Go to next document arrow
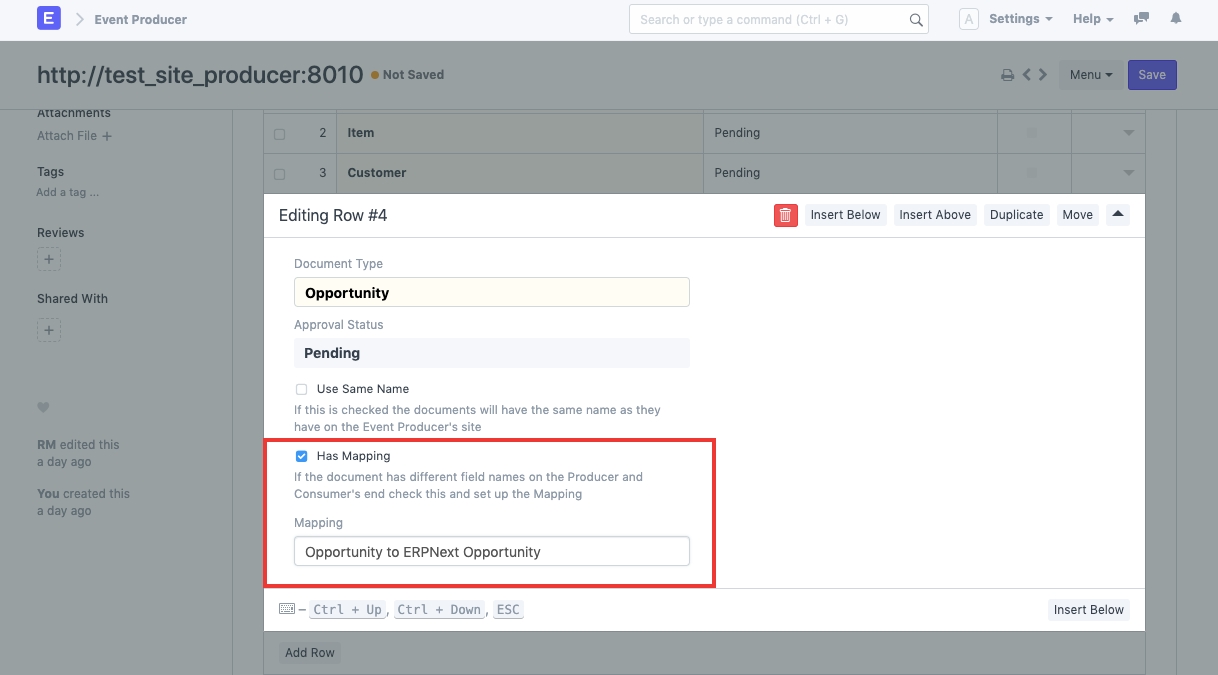This screenshot has height=675, width=1218. [x=1043, y=75]
